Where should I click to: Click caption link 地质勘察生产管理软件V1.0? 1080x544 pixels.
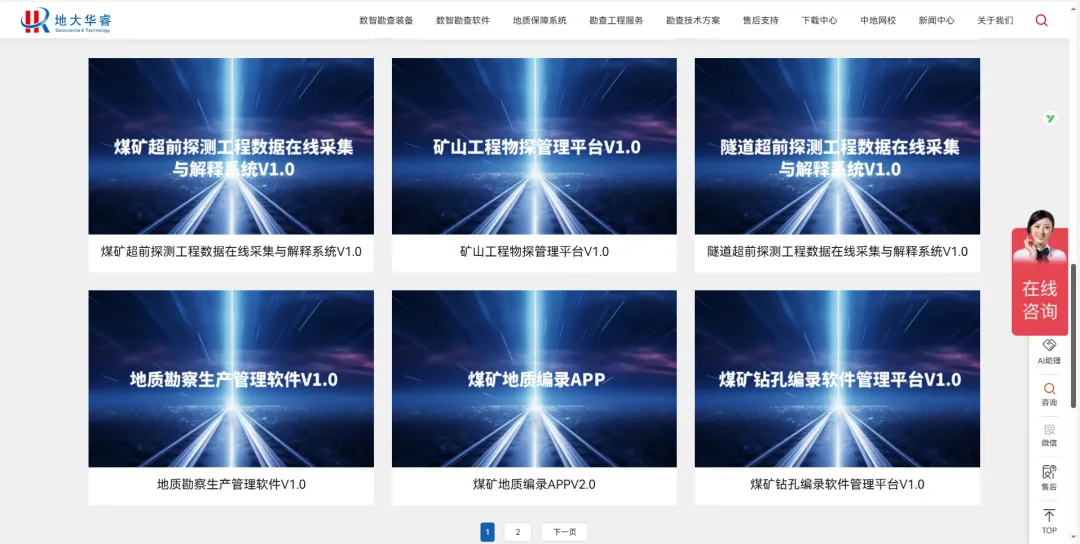pos(231,485)
